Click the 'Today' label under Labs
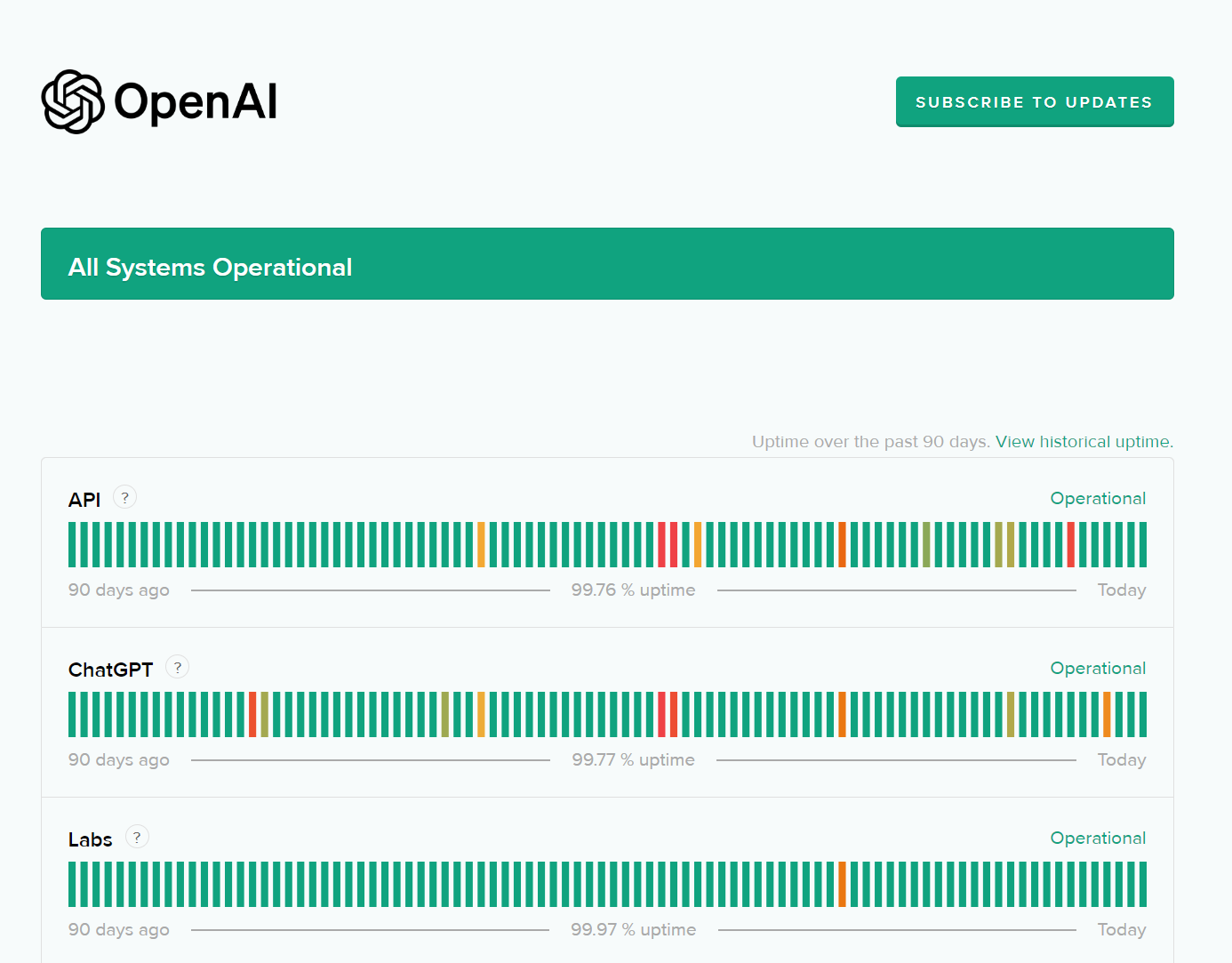The image size is (1232, 963). 1122,930
